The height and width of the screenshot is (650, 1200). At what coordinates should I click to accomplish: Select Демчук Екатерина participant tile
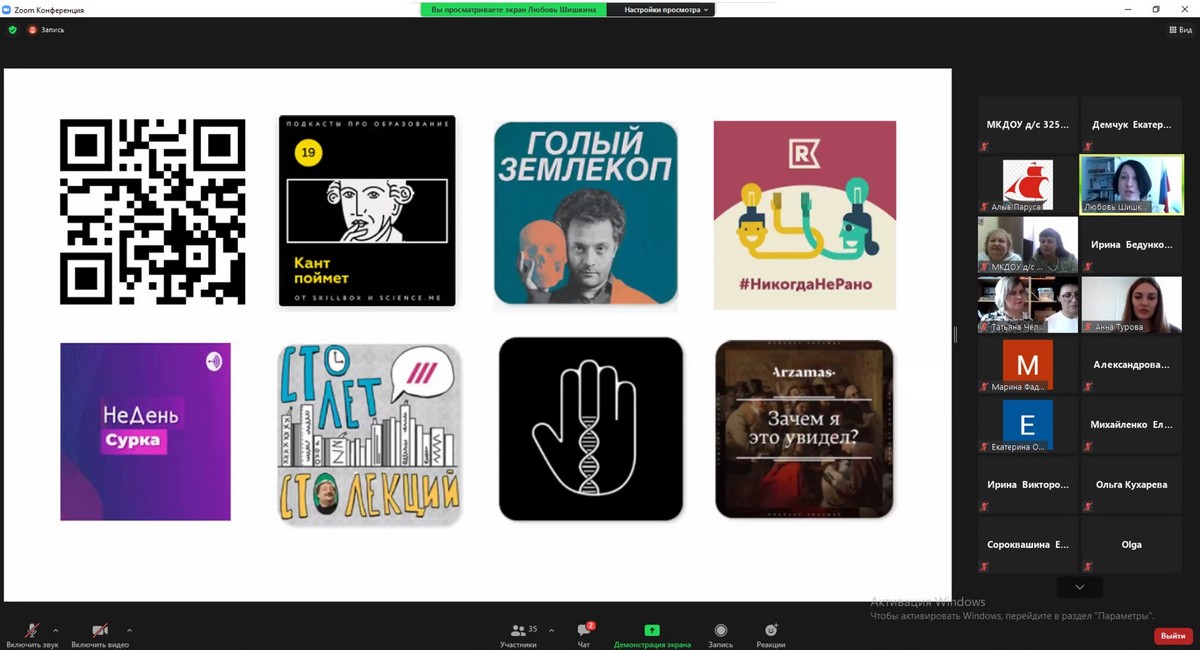click(1132, 125)
